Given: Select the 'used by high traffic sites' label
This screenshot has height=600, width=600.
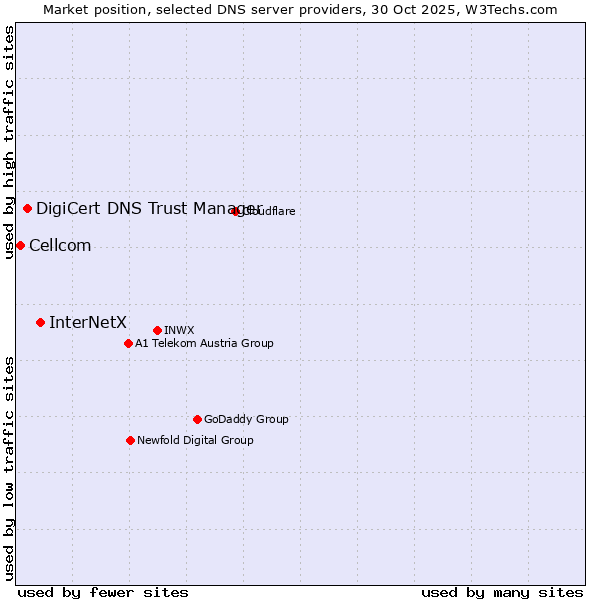Looking at the screenshot, I should [9, 142].
